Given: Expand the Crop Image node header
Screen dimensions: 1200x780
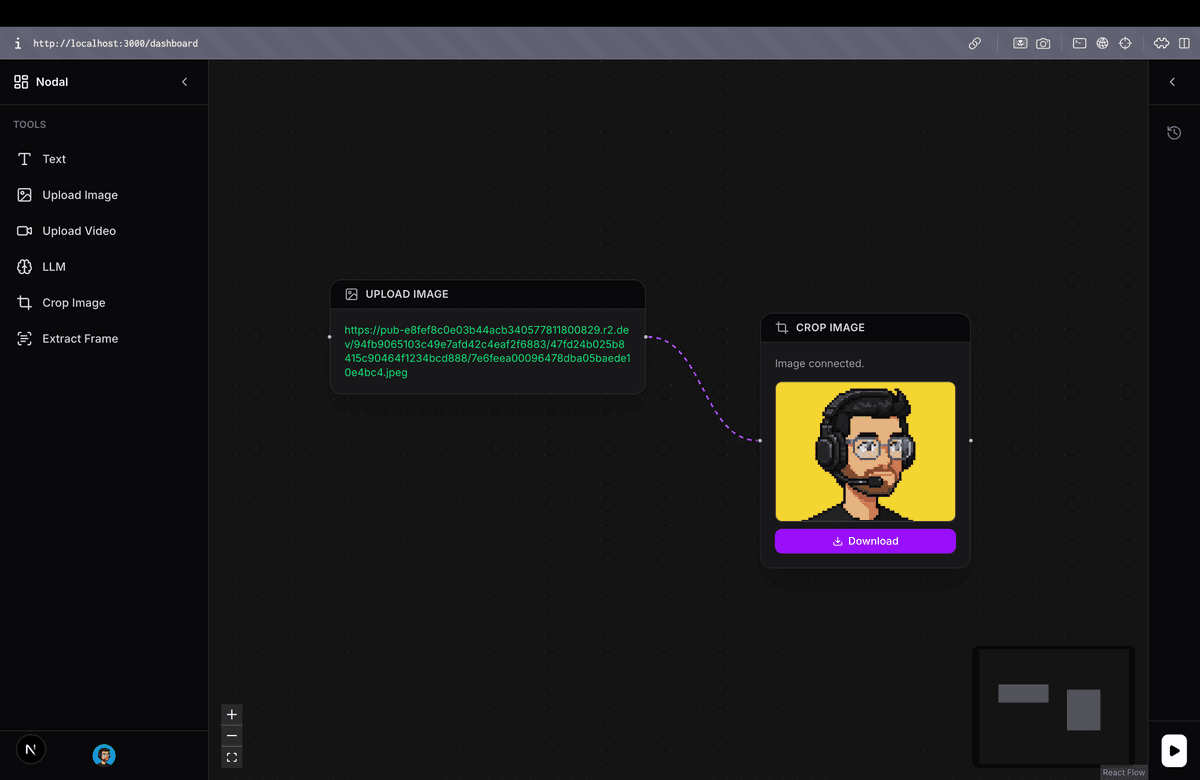Looking at the screenshot, I should (865, 327).
